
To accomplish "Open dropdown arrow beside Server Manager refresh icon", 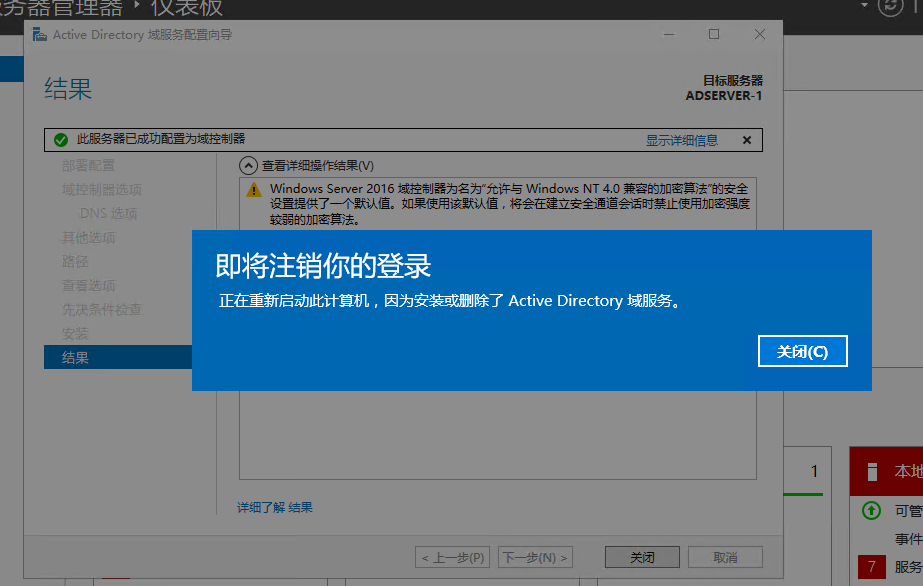I will pyautogui.click(x=864, y=5).
